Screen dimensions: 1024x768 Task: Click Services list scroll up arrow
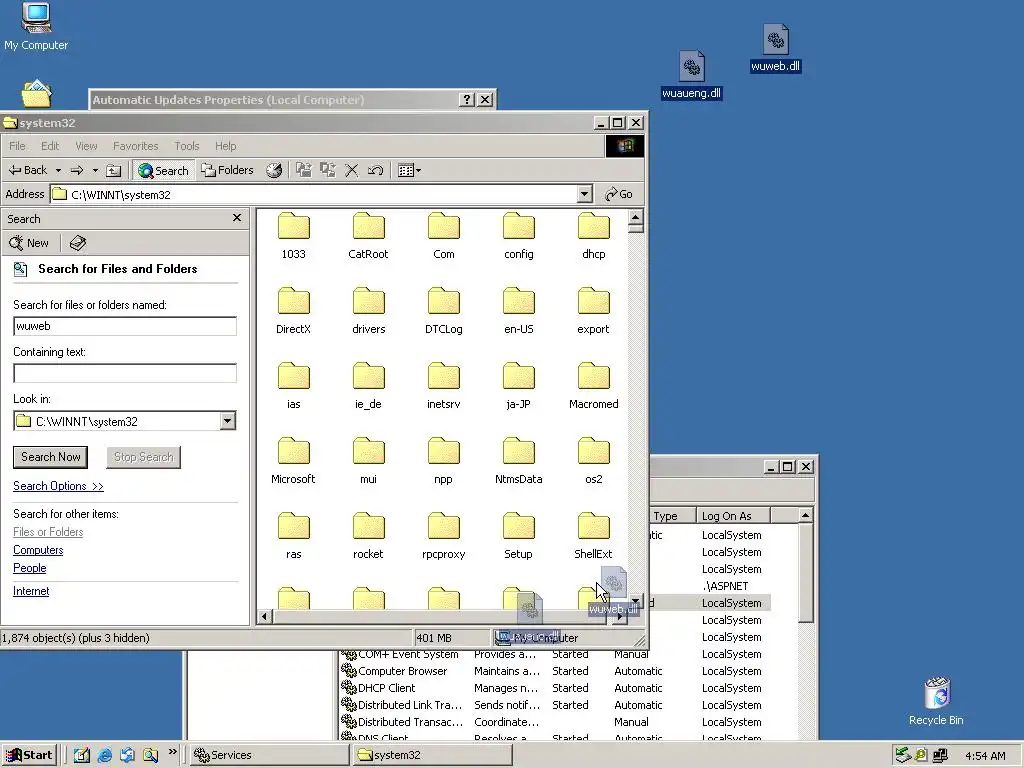[x=806, y=515]
